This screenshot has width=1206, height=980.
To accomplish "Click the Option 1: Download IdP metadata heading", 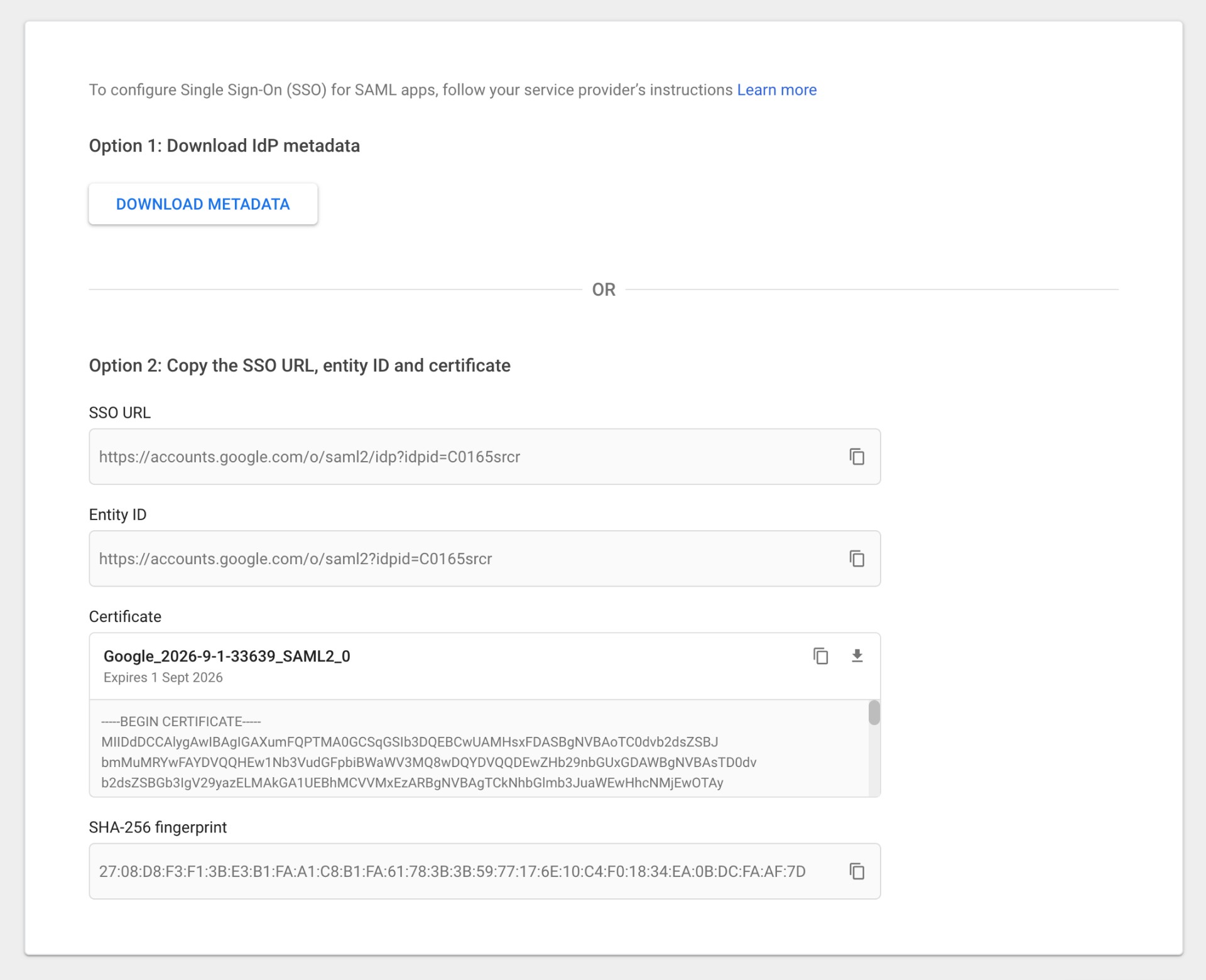I will coord(224,145).
